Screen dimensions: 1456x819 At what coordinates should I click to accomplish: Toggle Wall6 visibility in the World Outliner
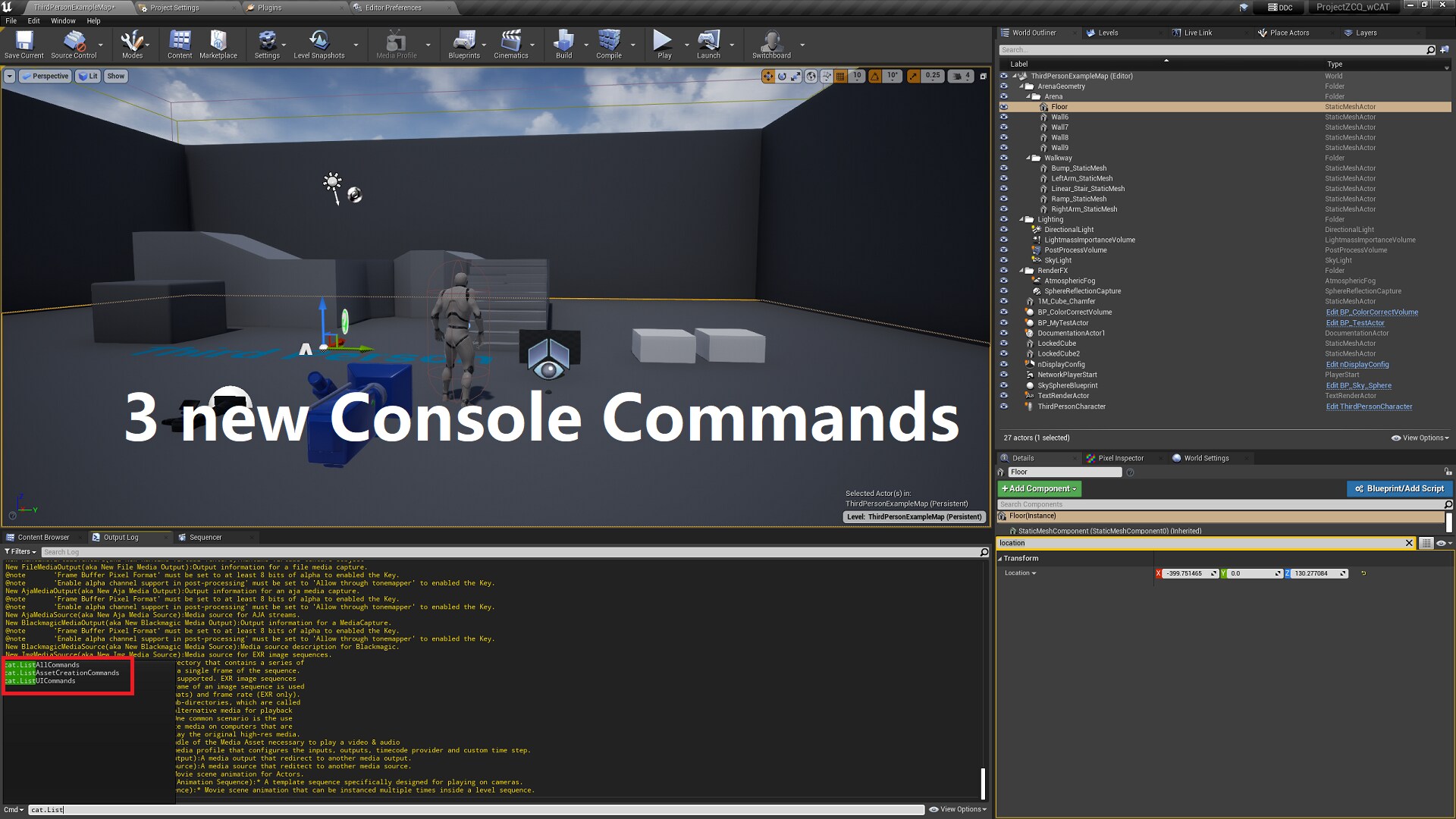[1004, 117]
